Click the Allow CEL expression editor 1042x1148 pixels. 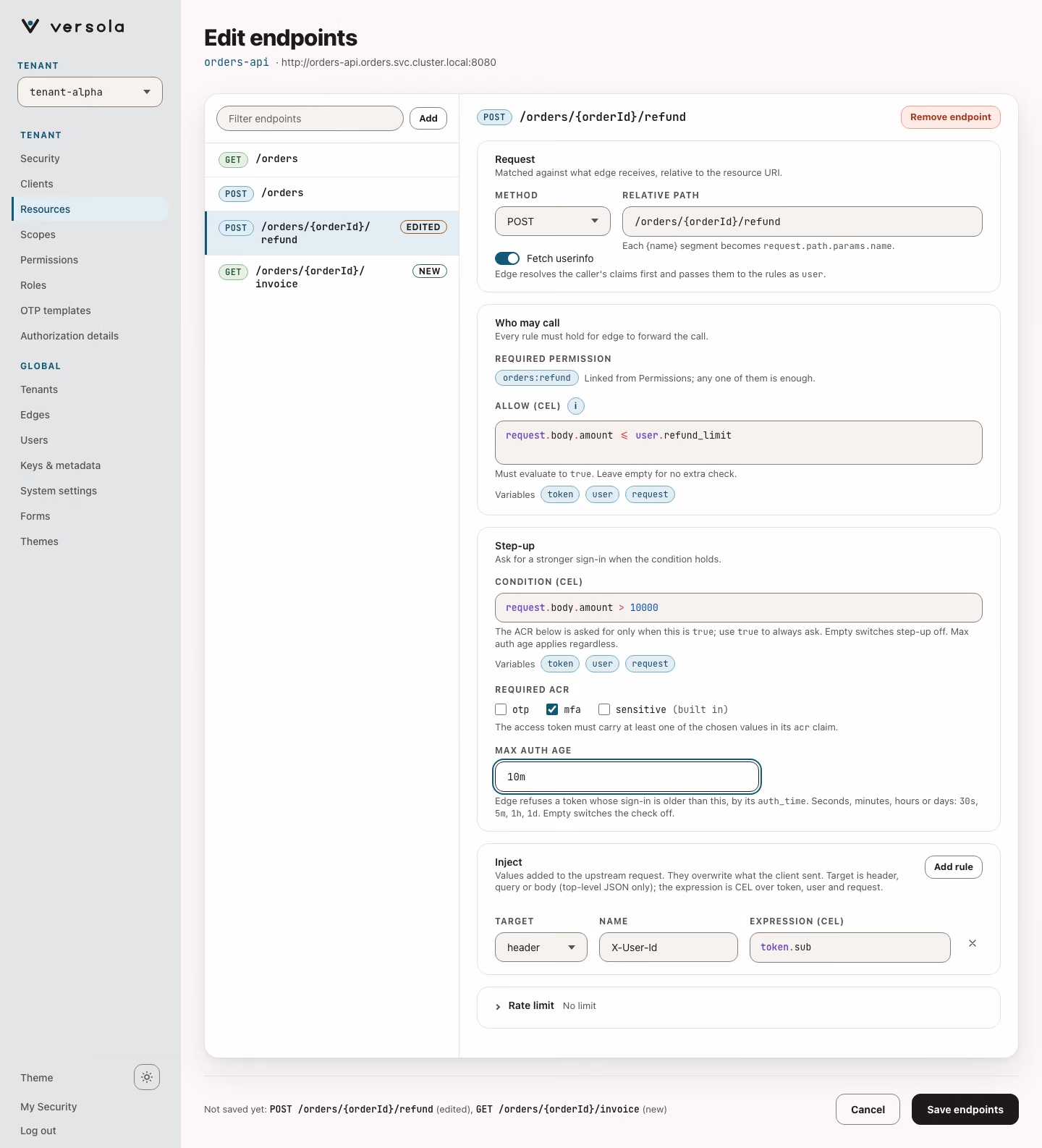pos(738,442)
